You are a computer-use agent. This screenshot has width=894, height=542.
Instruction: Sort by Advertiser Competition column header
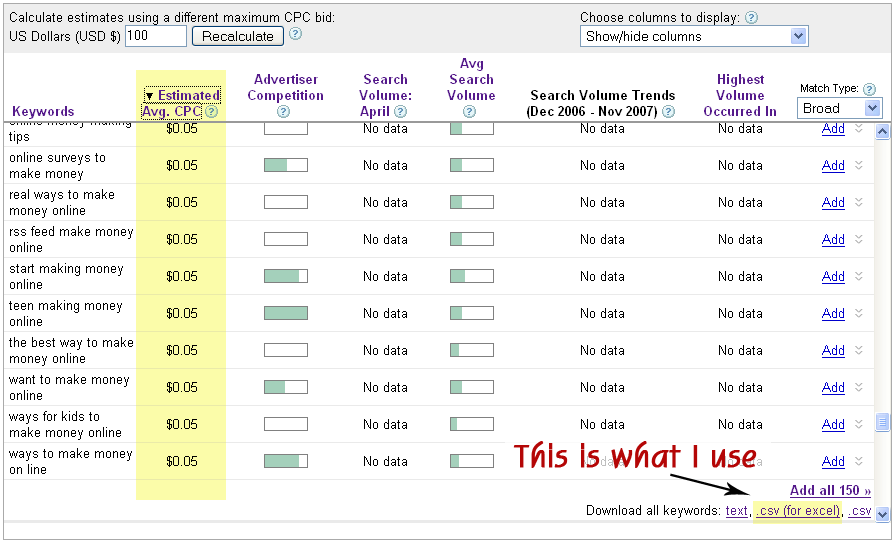tap(285, 87)
